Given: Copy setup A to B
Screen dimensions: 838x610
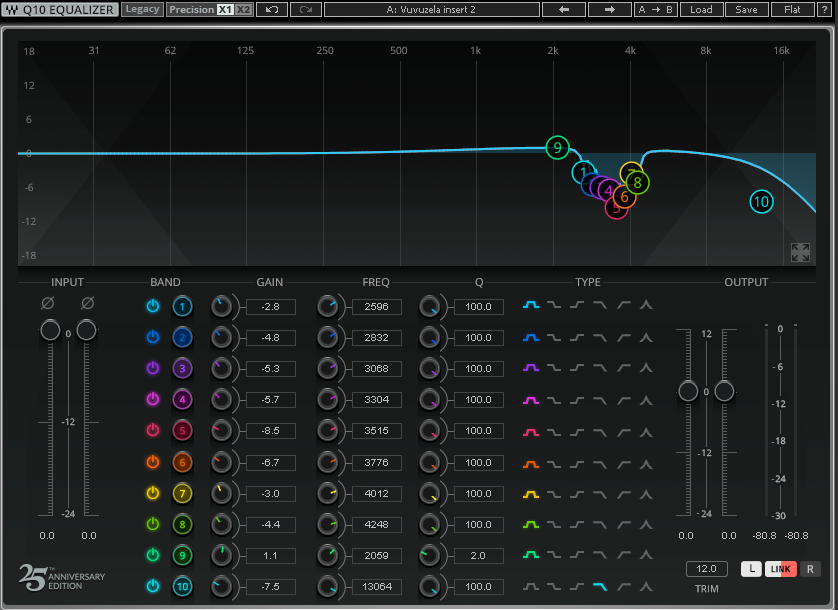Looking at the screenshot, I should [x=656, y=10].
